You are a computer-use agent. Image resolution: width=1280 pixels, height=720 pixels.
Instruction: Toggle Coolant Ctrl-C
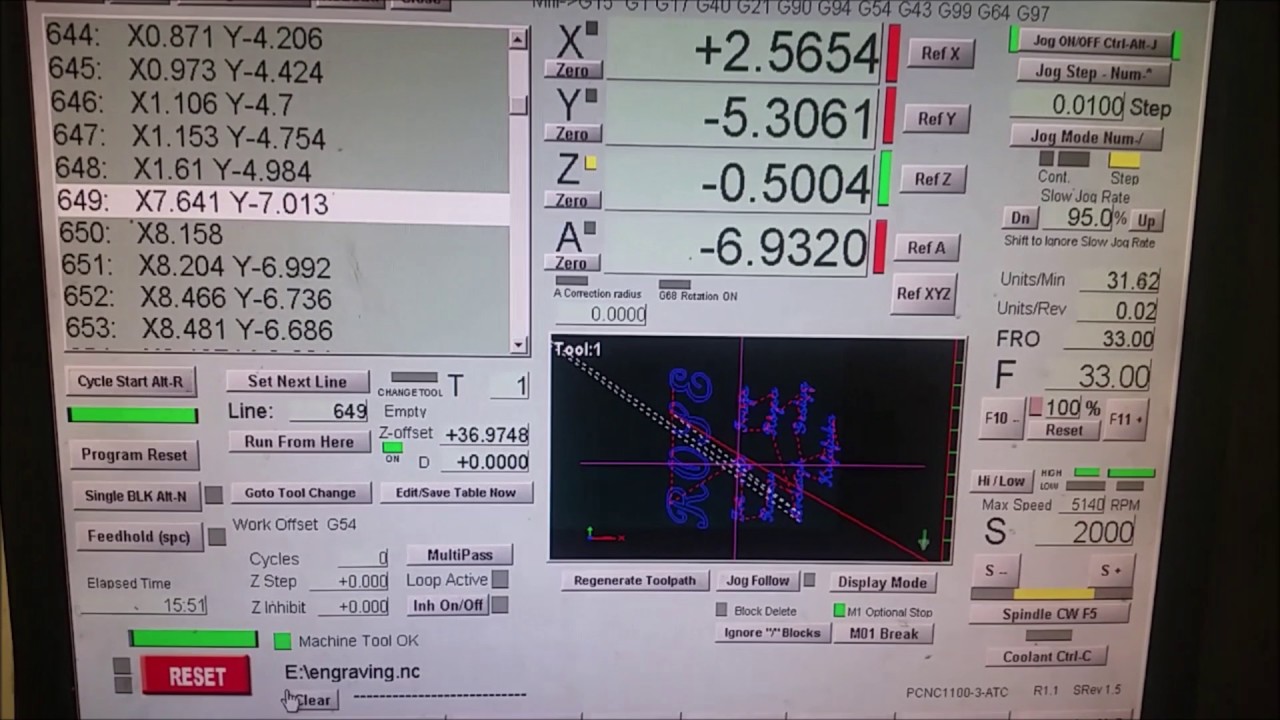pos(1047,656)
